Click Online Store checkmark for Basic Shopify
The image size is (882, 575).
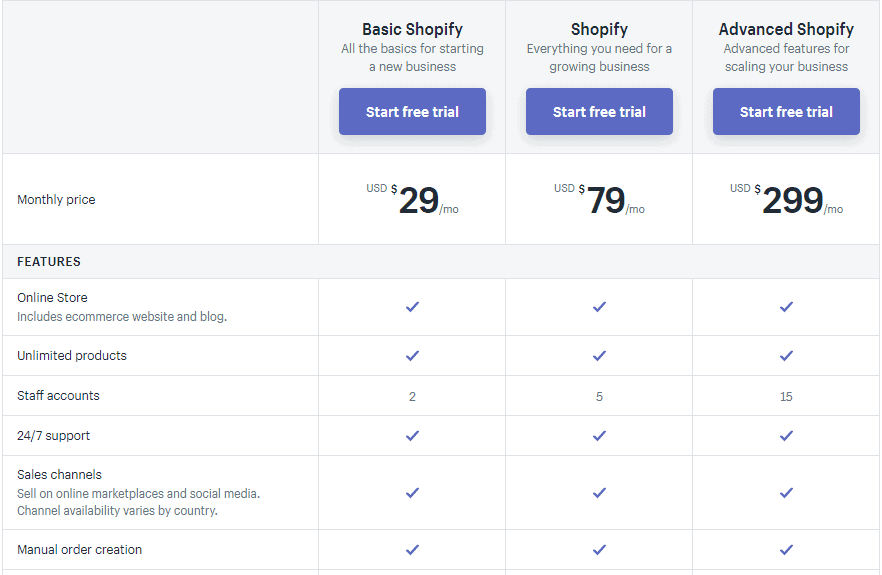point(412,307)
